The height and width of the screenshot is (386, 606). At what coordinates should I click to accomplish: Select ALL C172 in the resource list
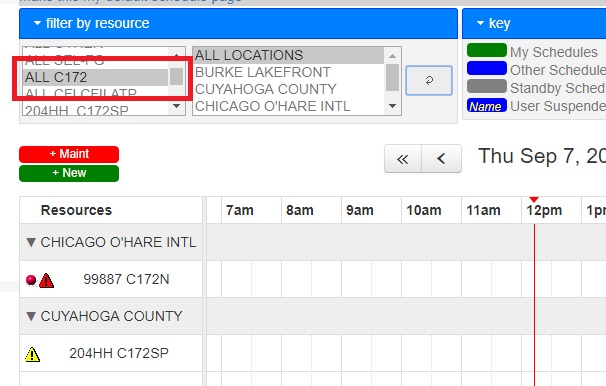click(95, 77)
